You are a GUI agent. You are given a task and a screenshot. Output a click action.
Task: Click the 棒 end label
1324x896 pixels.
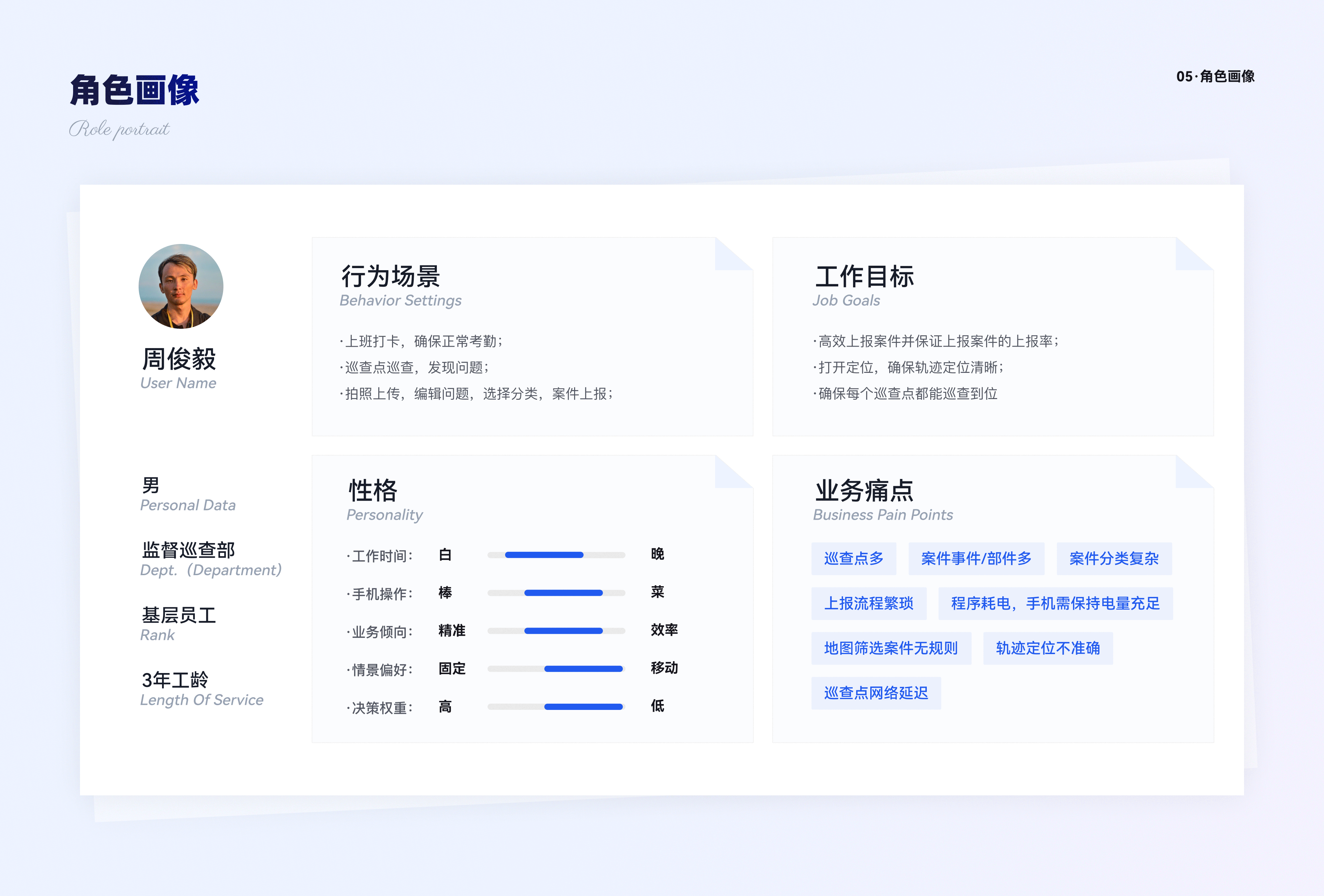pos(445,593)
